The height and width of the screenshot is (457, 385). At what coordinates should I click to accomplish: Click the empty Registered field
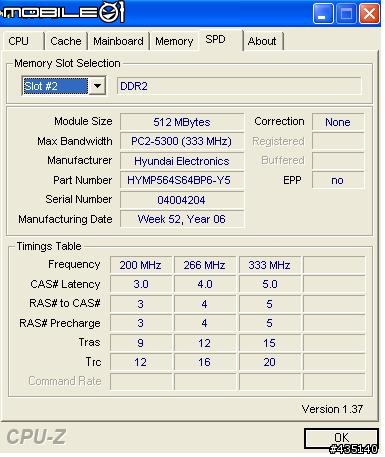click(338, 141)
